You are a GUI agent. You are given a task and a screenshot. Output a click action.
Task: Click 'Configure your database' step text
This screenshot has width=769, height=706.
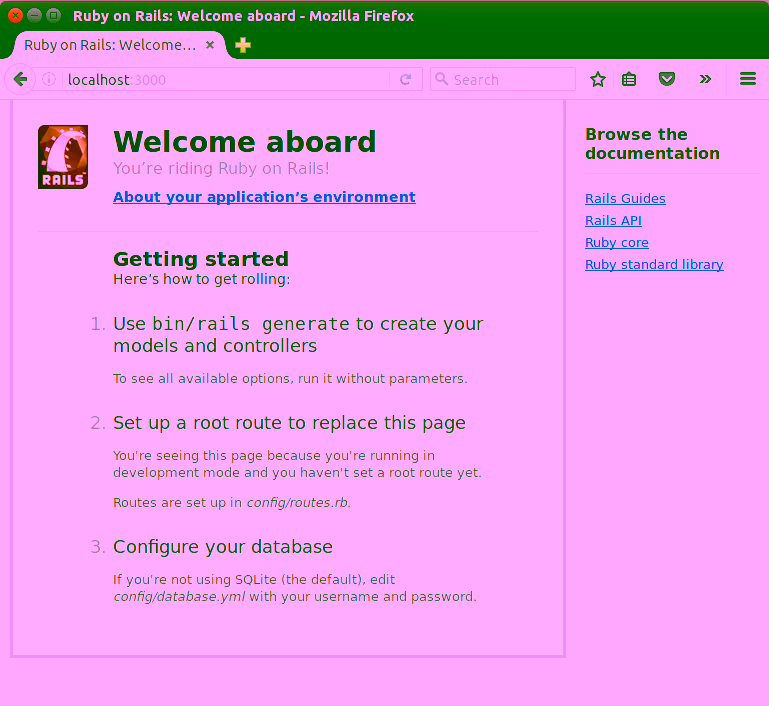[223, 547]
